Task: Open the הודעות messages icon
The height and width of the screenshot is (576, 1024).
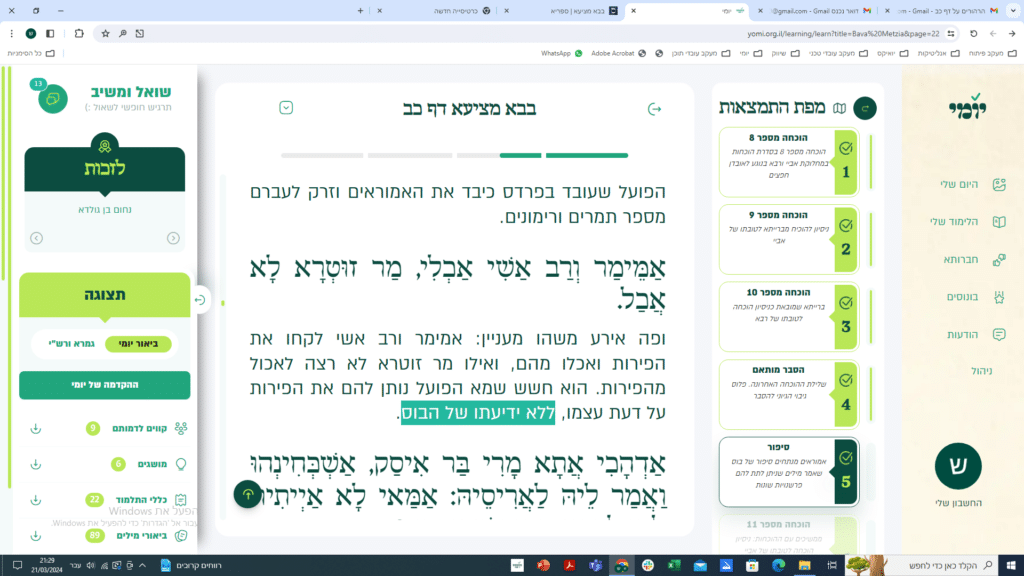Action: [x=998, y=334]
